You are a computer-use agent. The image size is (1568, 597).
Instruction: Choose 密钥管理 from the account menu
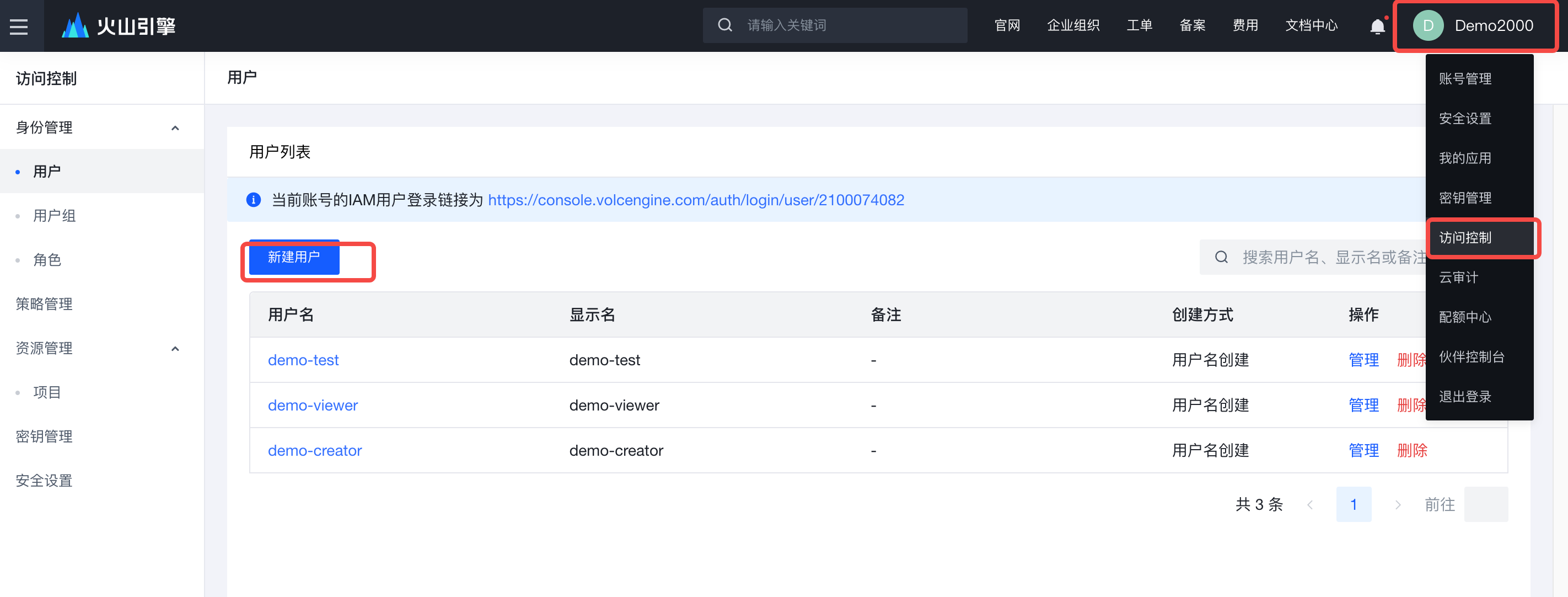tap(1479, 198)
